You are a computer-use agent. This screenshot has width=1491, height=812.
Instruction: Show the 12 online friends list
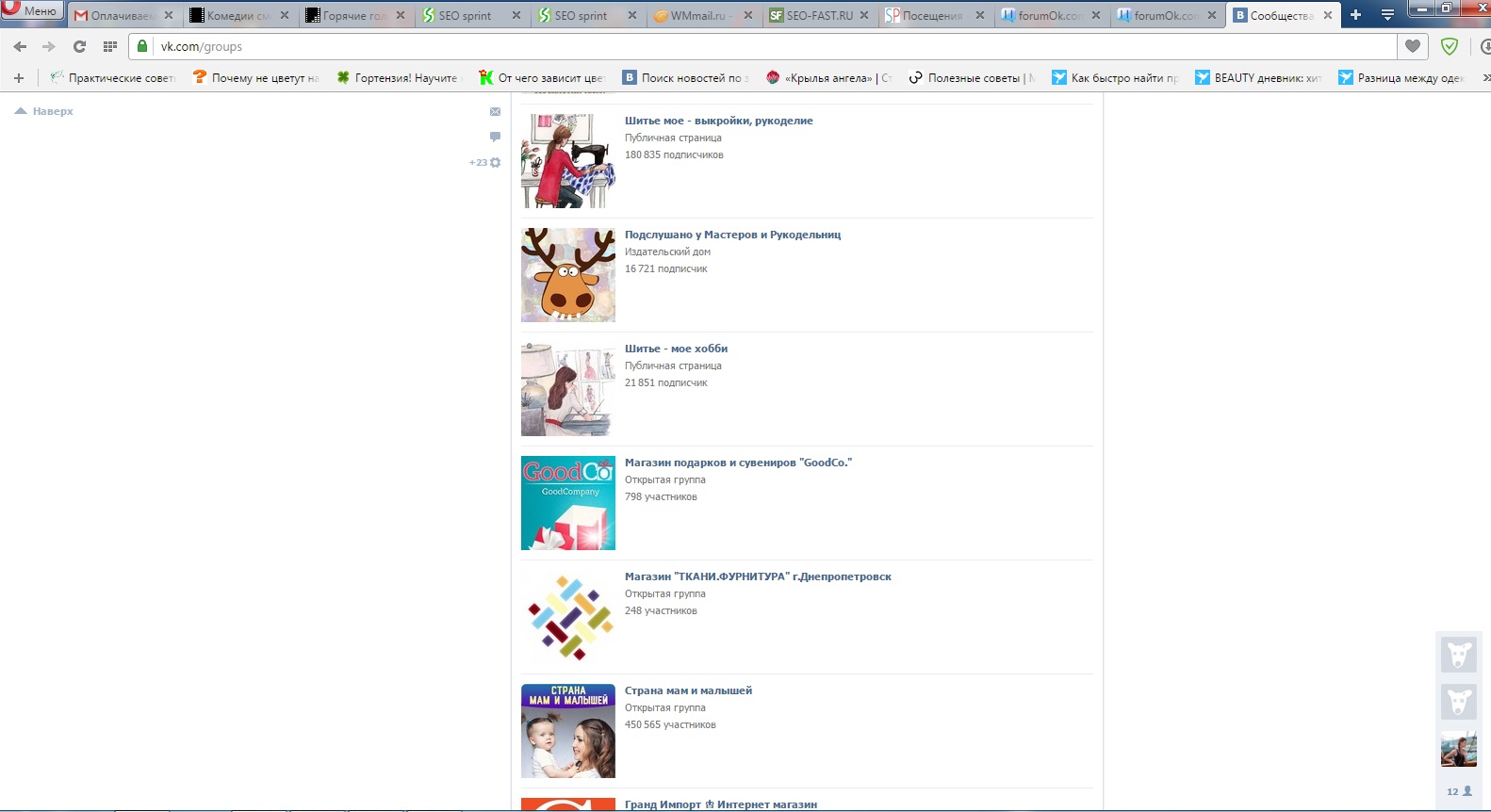pos(1459,791)
